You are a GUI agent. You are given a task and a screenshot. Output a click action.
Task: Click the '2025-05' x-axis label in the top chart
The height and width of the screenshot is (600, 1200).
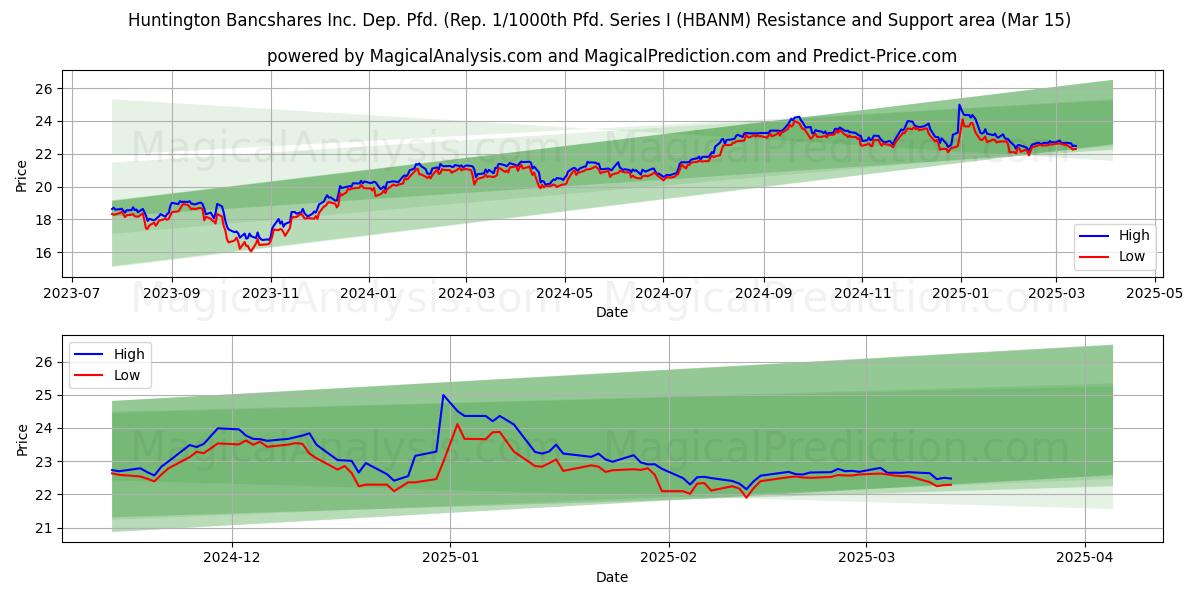[1154, 294]
